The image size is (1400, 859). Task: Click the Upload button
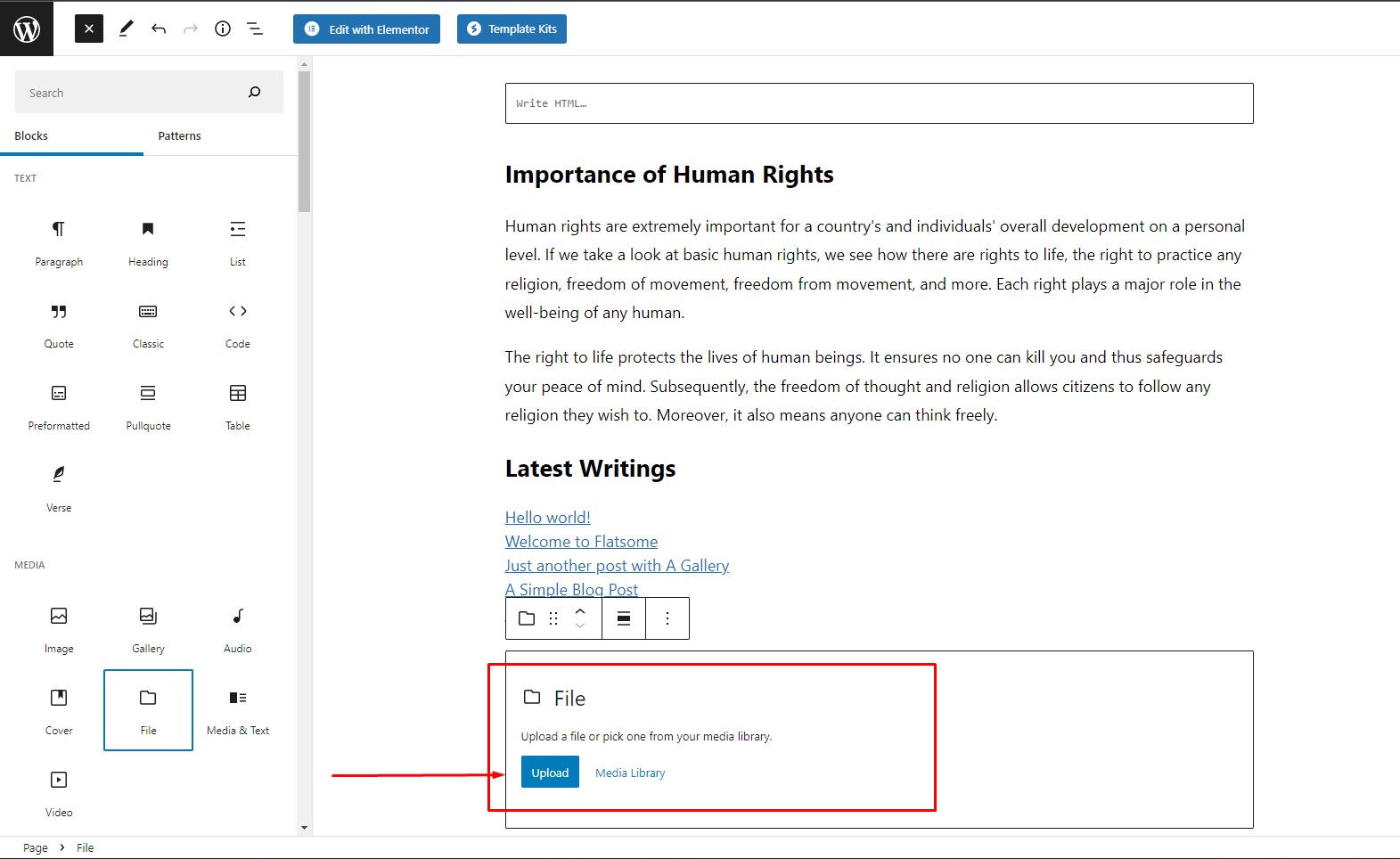(x=550, y=773)
